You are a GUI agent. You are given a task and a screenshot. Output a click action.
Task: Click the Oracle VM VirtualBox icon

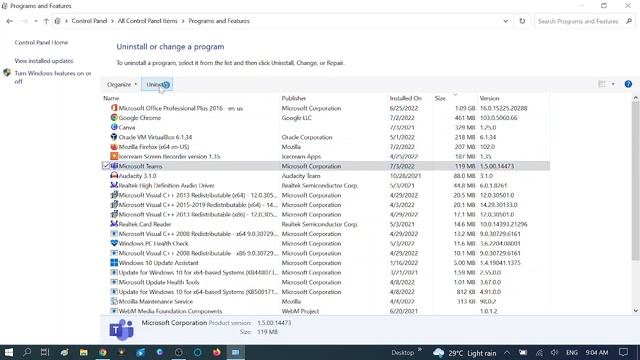pos(114,137)
